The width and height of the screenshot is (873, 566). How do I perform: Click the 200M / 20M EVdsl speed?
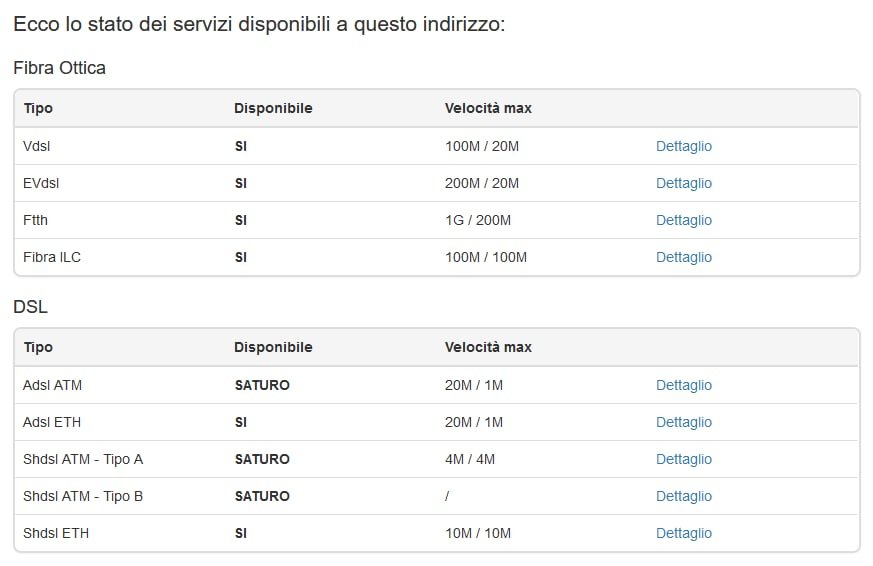(x=482, y=183)
